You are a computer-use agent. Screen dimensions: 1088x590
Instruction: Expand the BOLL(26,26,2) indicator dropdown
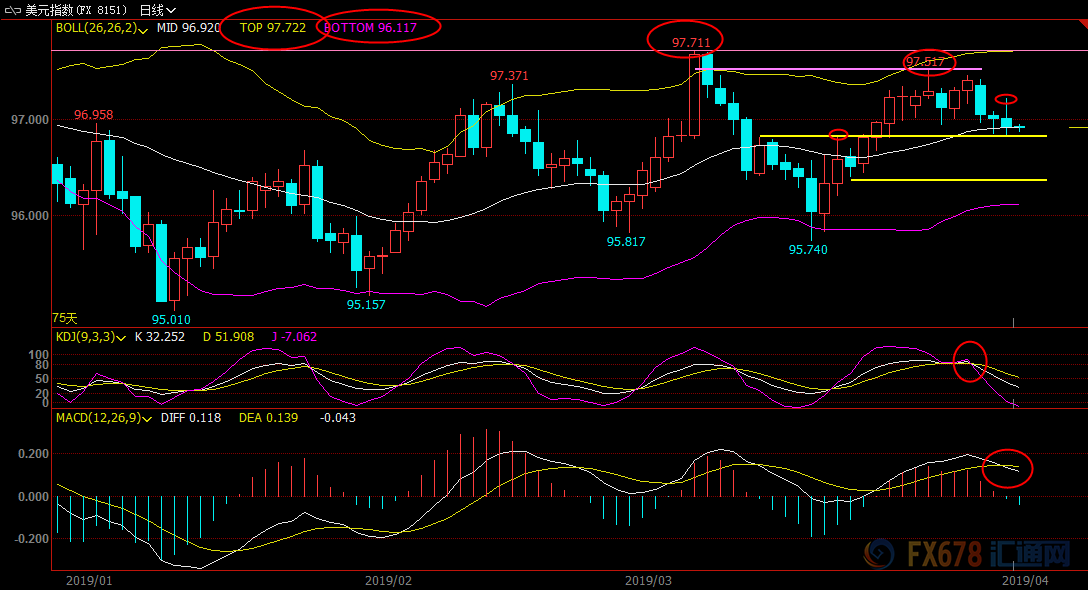point(145,29)
